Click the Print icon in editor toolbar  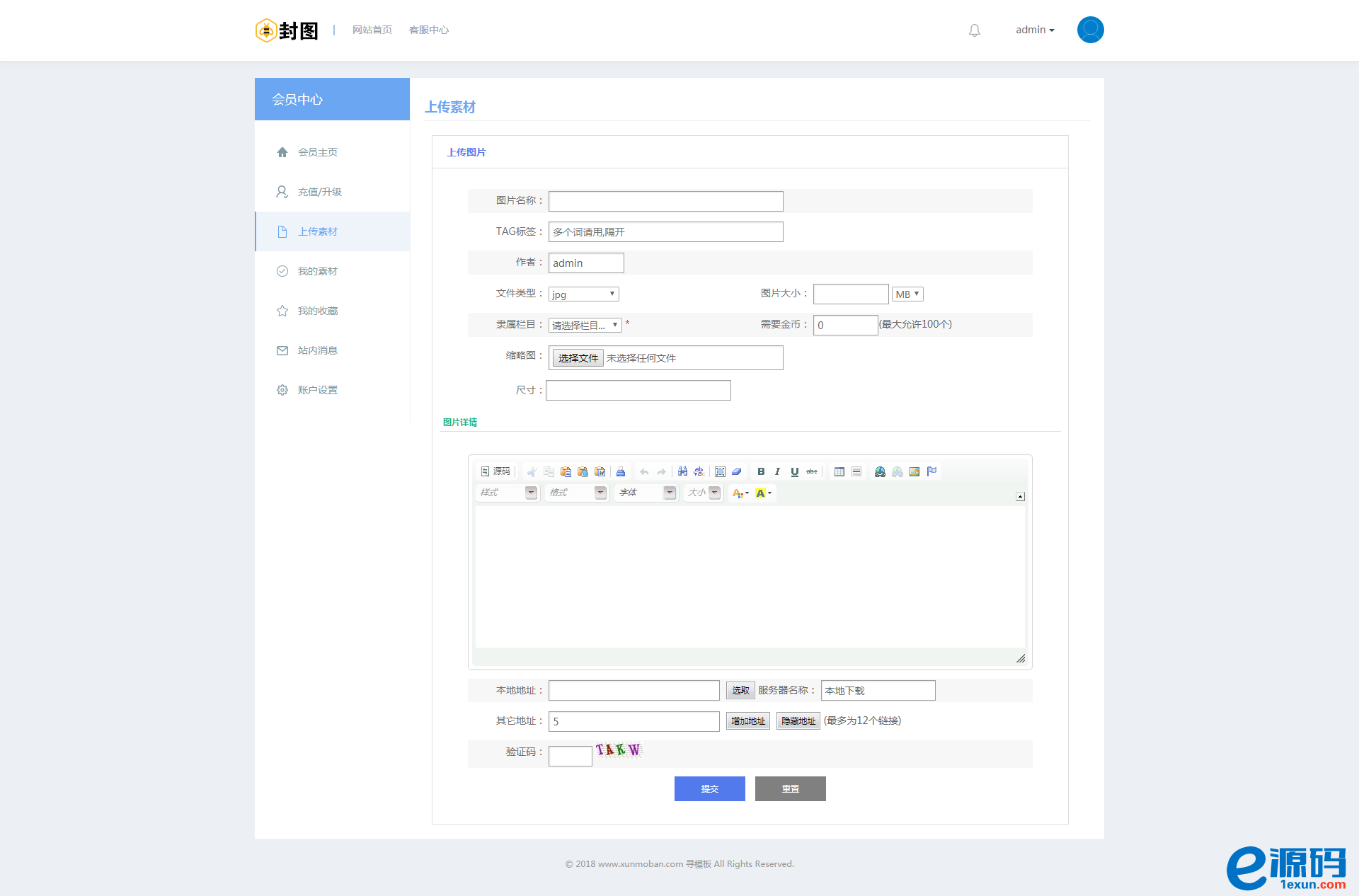tap(621, 471)
